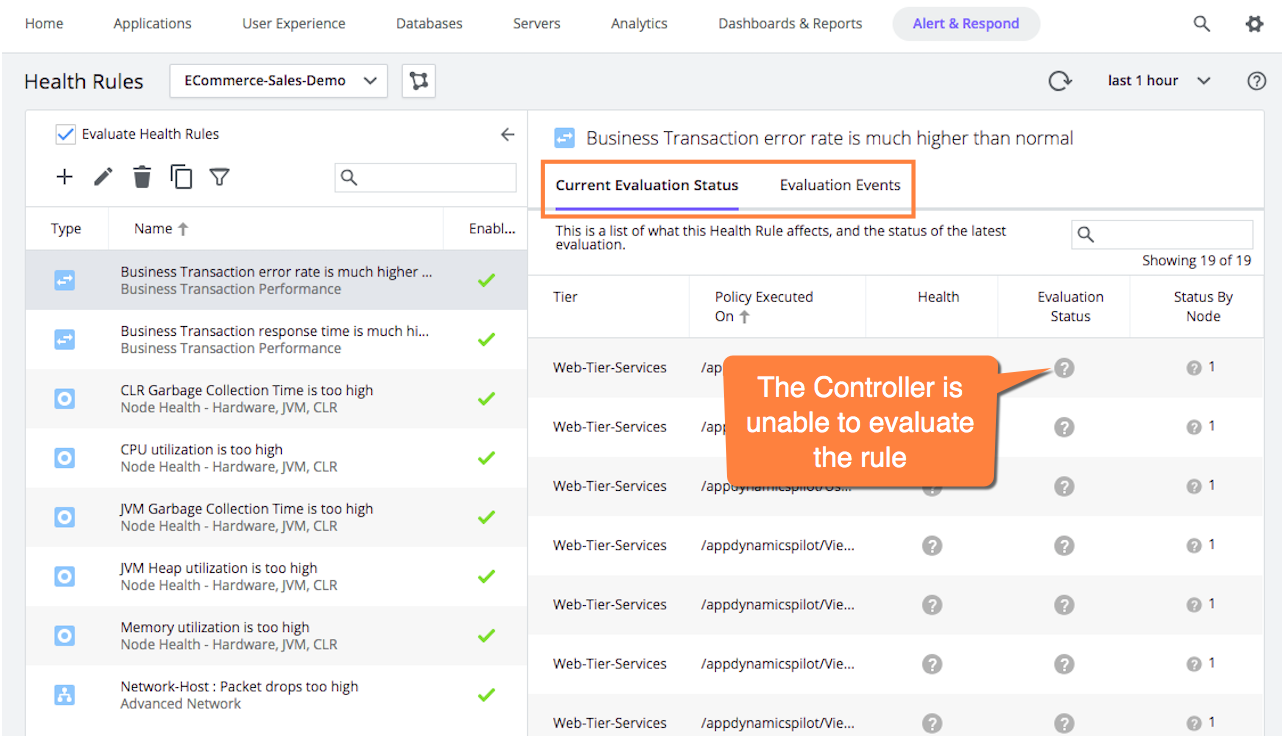Select CLR Garbage Collection Time is too high
The width and height of the screenshot is (1282, 737).
pyautogui.click(x=276, y=399)
